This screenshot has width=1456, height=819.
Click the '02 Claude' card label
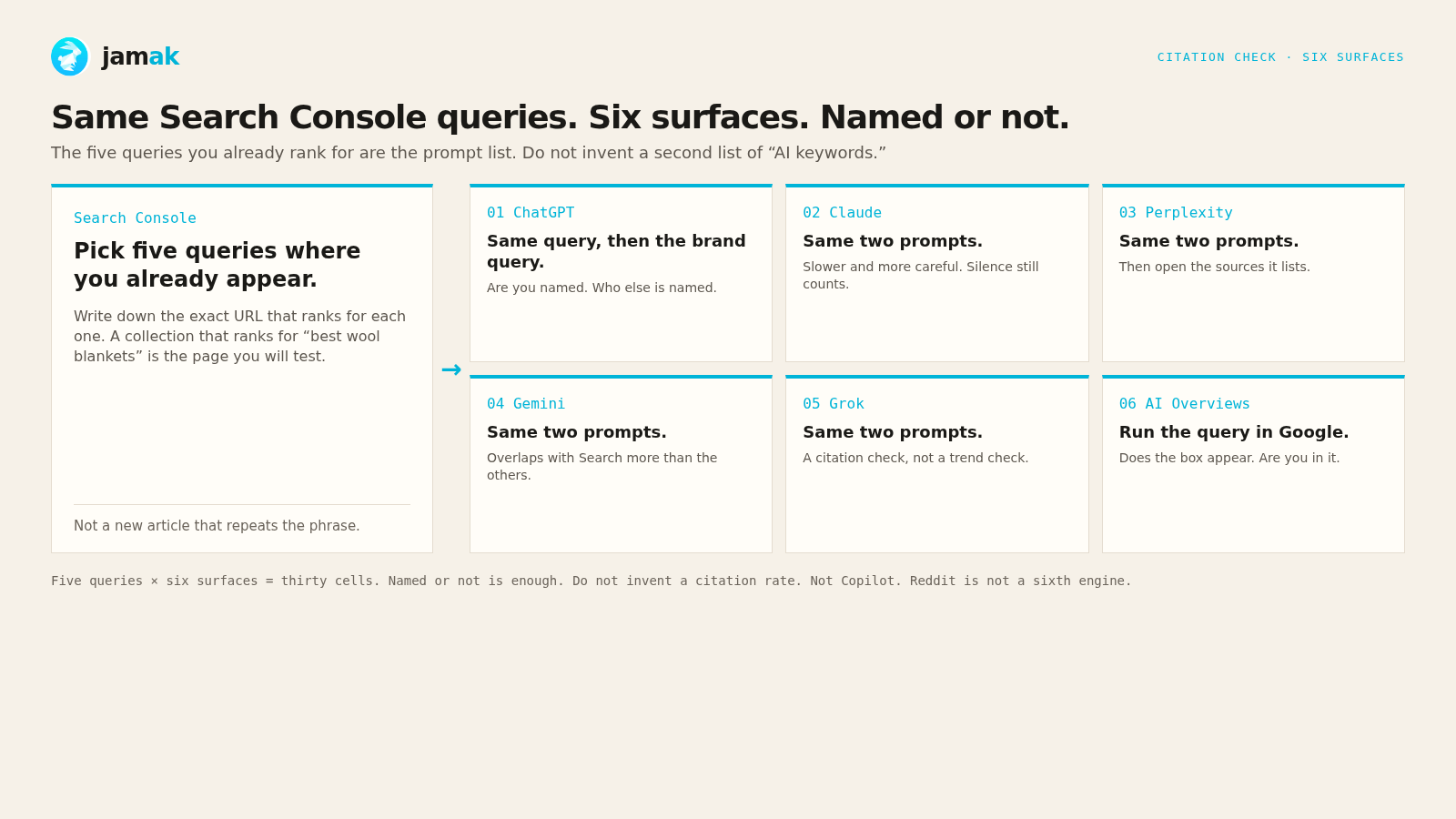pos(842,213)
